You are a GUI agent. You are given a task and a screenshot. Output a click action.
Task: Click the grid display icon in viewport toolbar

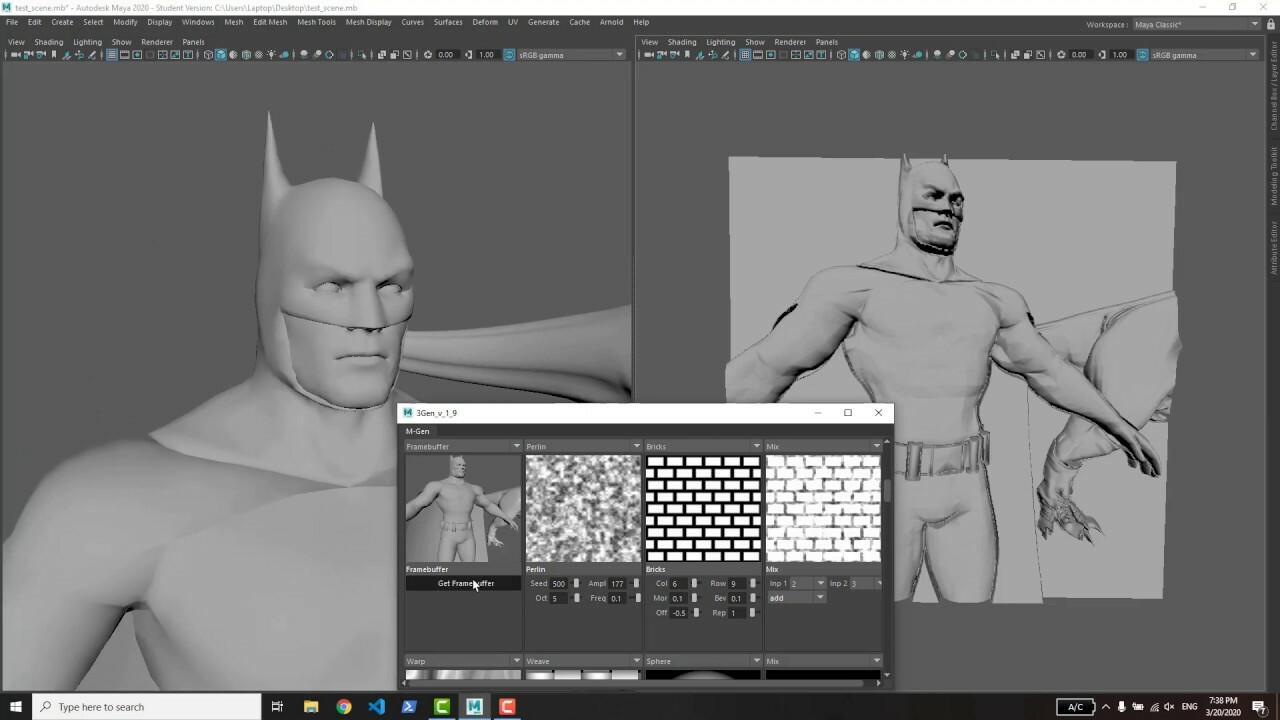(112, 55)
